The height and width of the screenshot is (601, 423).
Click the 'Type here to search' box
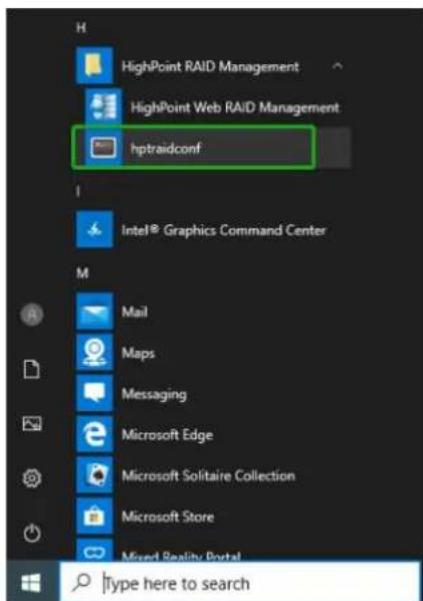pos(240,582)
